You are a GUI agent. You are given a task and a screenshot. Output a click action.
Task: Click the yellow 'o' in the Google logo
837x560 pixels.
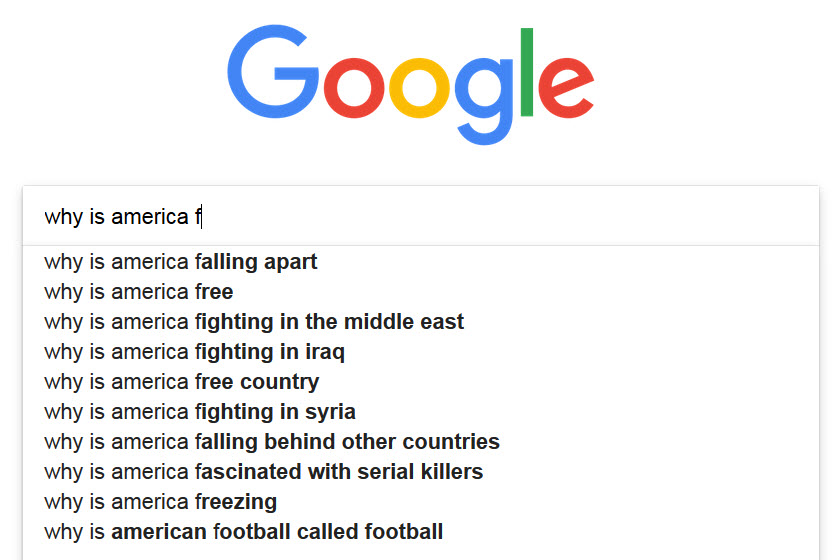pos(420,87)
